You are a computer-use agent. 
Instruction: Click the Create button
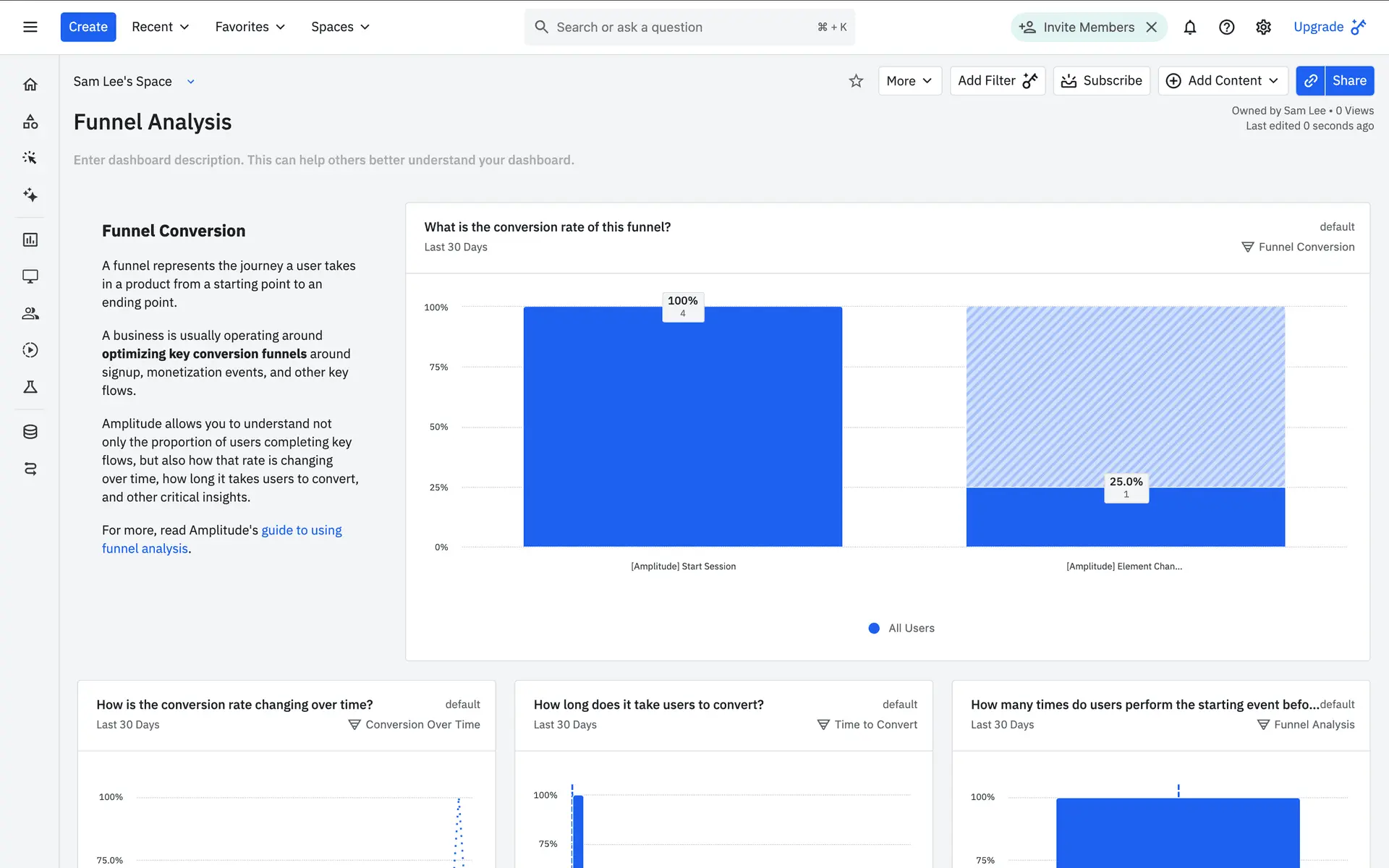coord(88,27)
